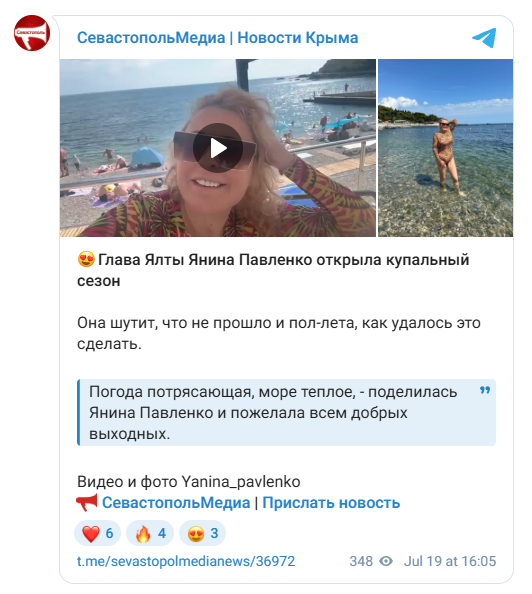The height and width of the screenshot is (594, 532).
Task: Click the 348 view count
Action: pos(361,561)
